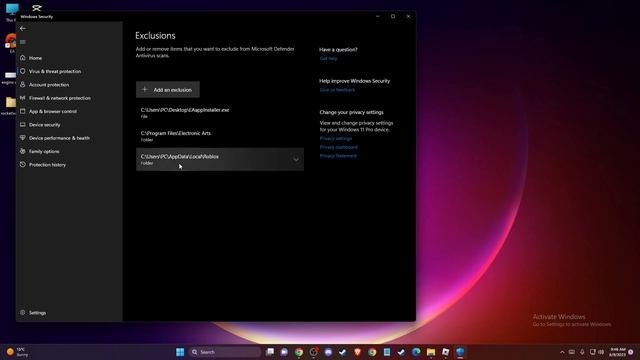The image size is (640, 360).
Task: Show hidden system tray icons
Action: coord(562,352)
